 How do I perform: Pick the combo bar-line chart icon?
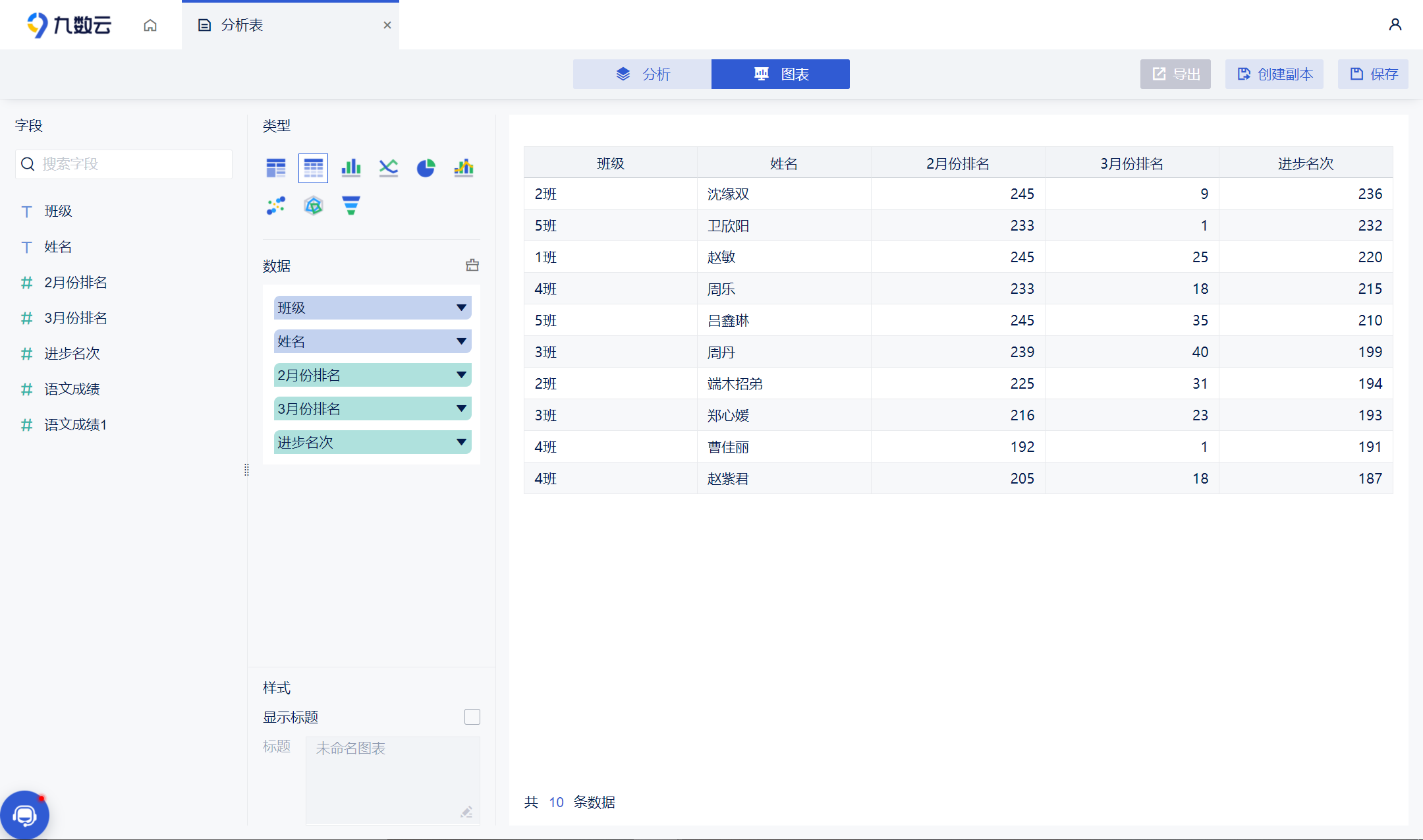[x=464, y=168]
